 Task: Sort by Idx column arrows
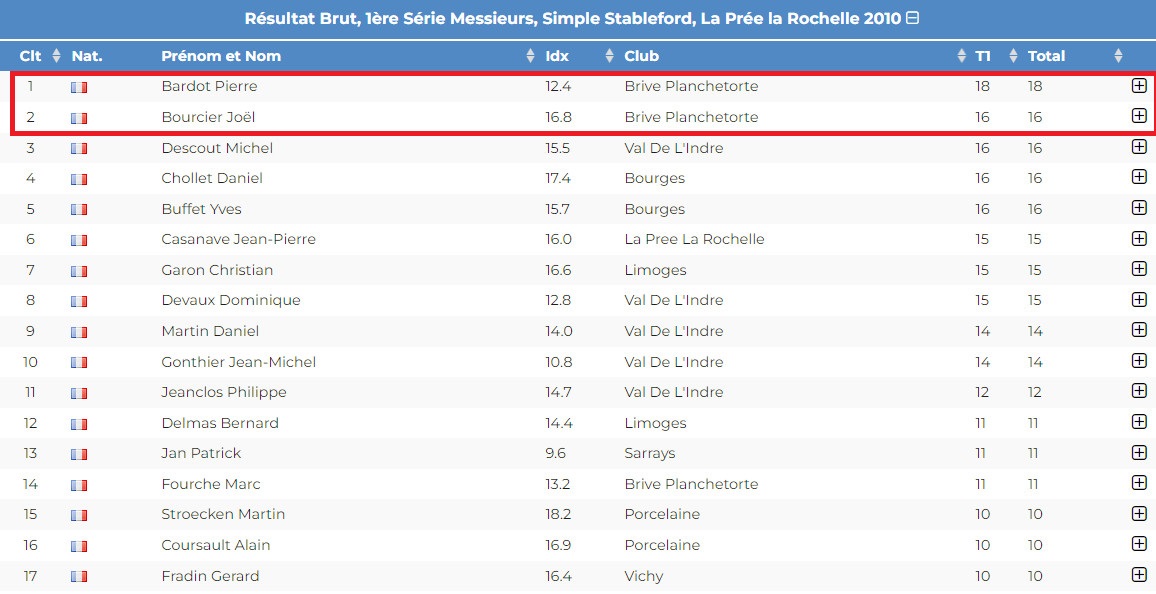point(609,56)
